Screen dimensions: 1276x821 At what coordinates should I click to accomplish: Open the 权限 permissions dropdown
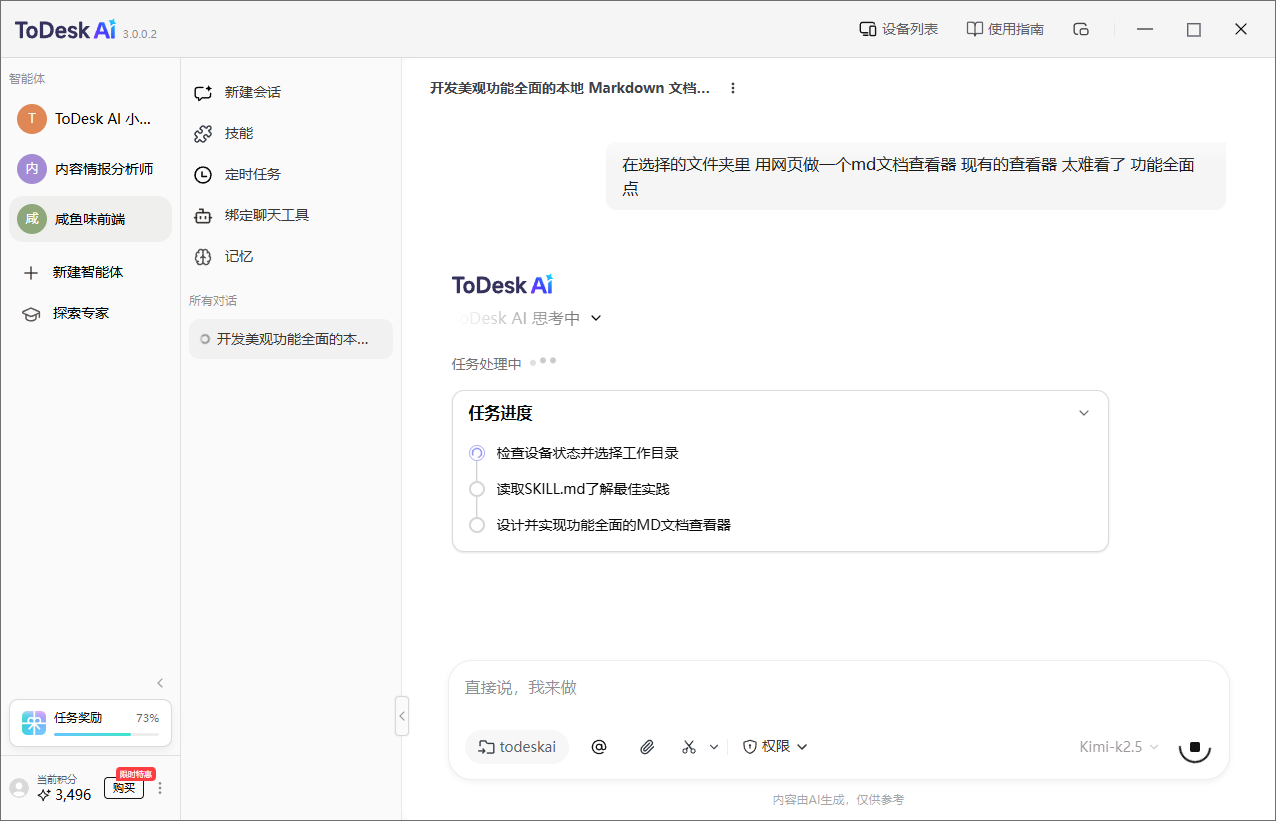pos(775,746)
